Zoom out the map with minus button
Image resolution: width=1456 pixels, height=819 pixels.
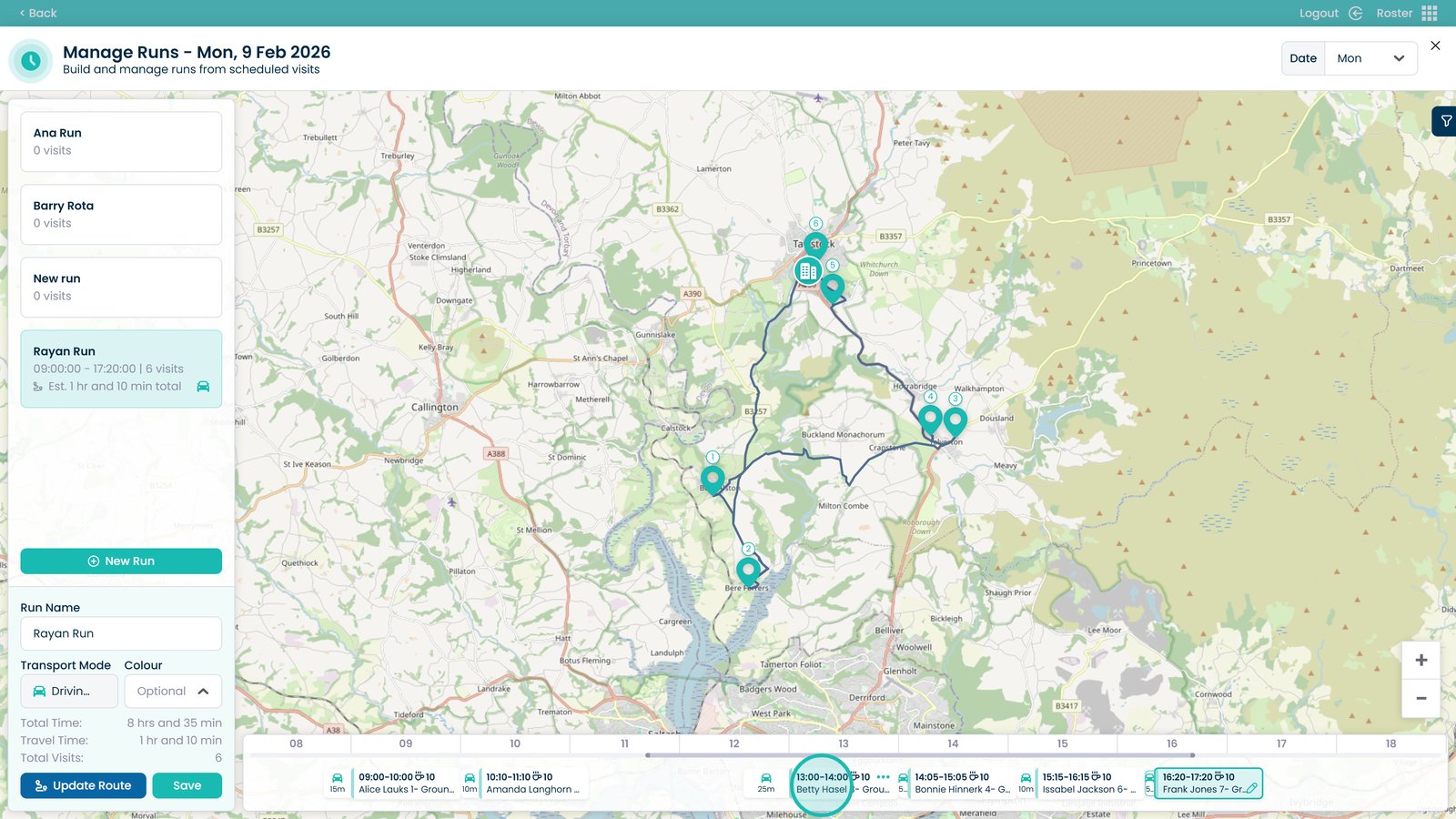(x=1421, y=699)
